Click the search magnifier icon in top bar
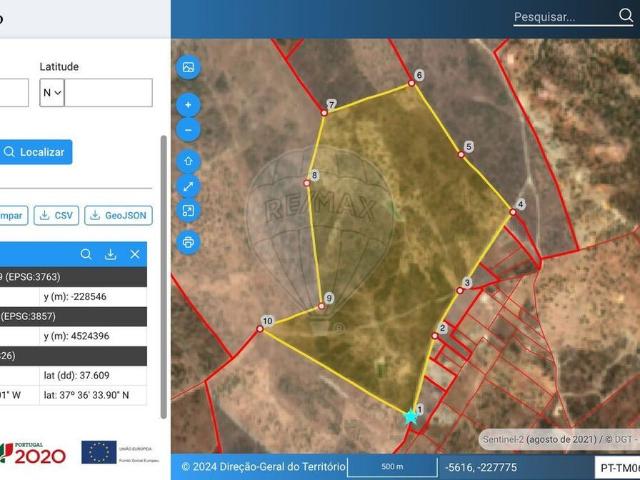640x480 pixels. click(x=625, y=16)
